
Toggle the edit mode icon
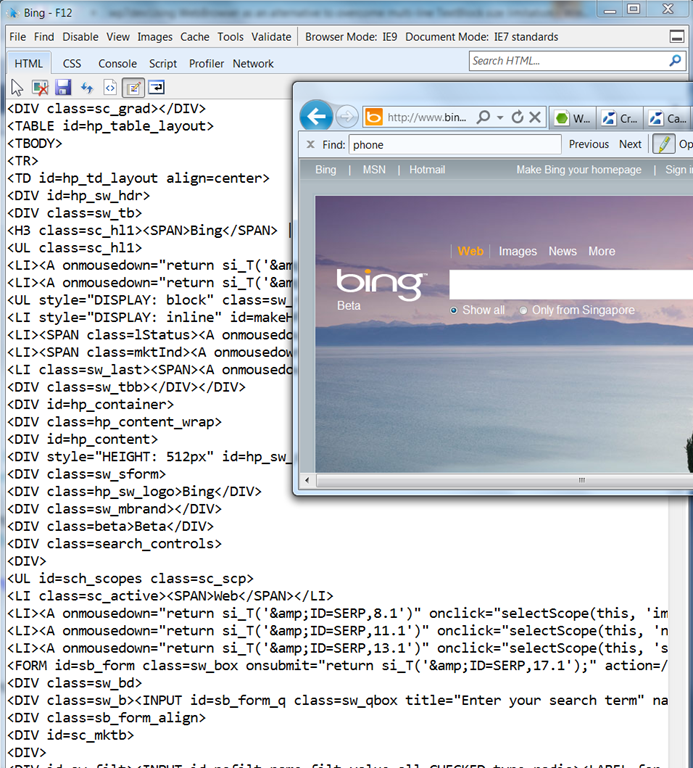point(133,88)
